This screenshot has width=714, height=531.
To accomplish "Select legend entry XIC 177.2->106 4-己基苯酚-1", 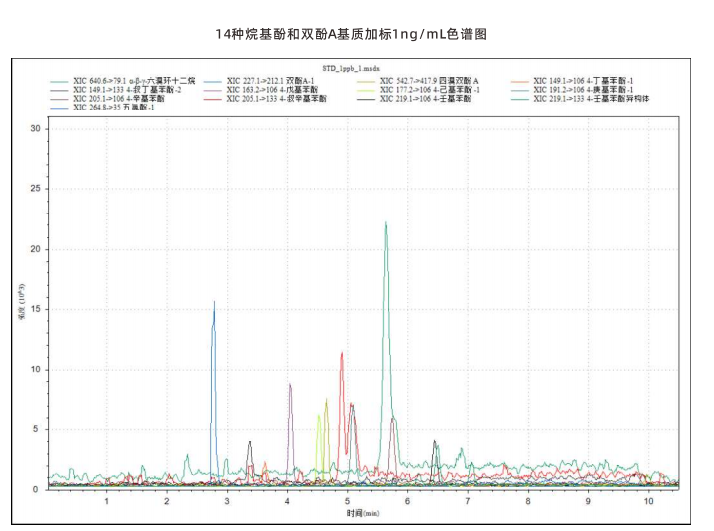I will [x=418, y=90].
